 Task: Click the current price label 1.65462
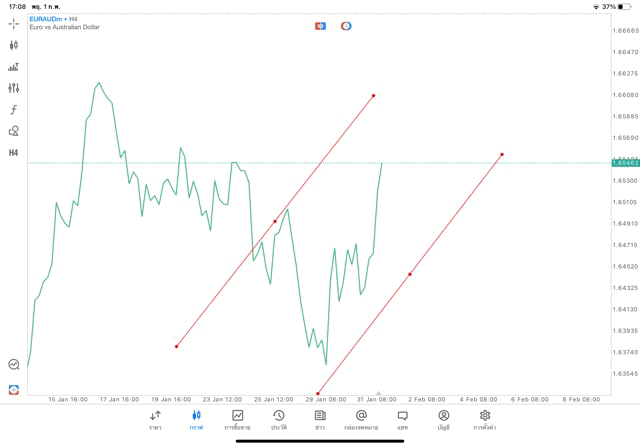click(x=626, y=162)
